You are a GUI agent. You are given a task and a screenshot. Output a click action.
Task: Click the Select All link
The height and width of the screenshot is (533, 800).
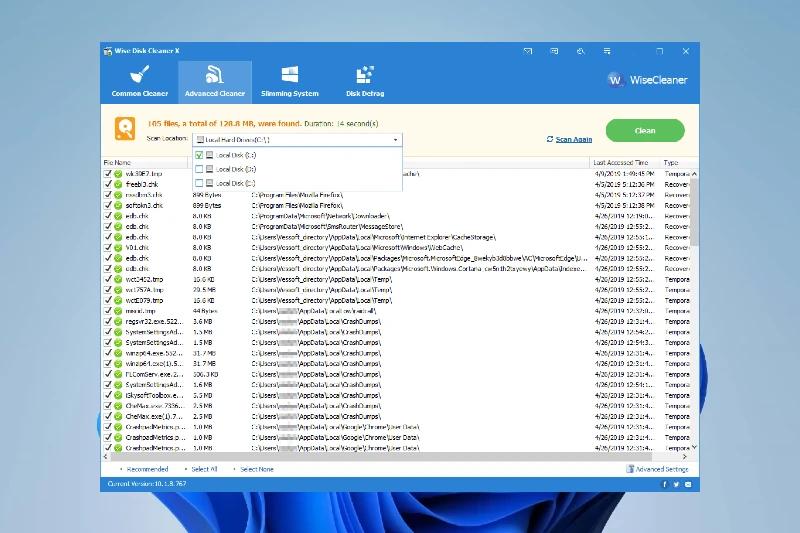[204, 469]
